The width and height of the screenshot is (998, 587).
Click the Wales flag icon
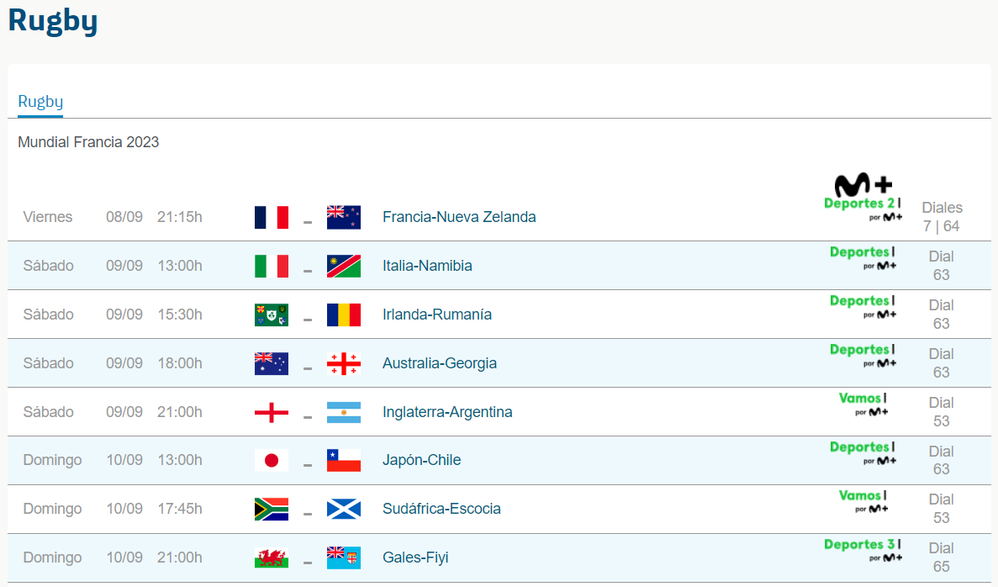(271, 558)
